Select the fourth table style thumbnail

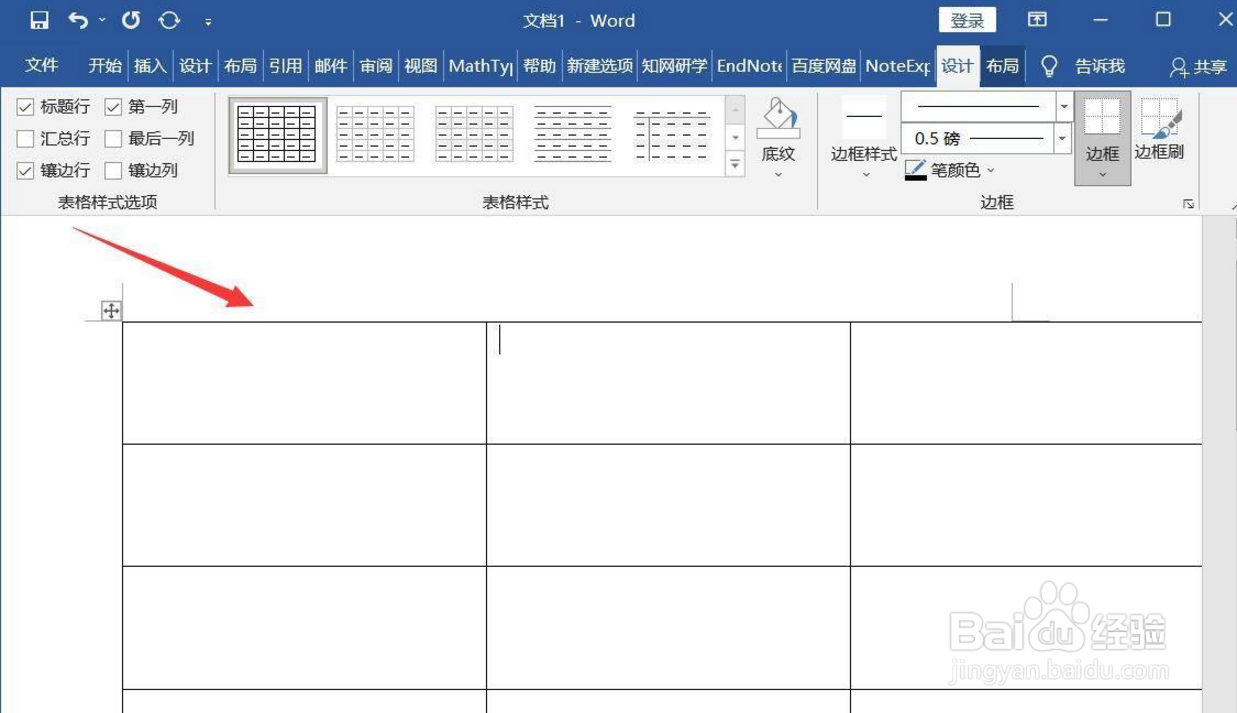[x=572, y=135]
